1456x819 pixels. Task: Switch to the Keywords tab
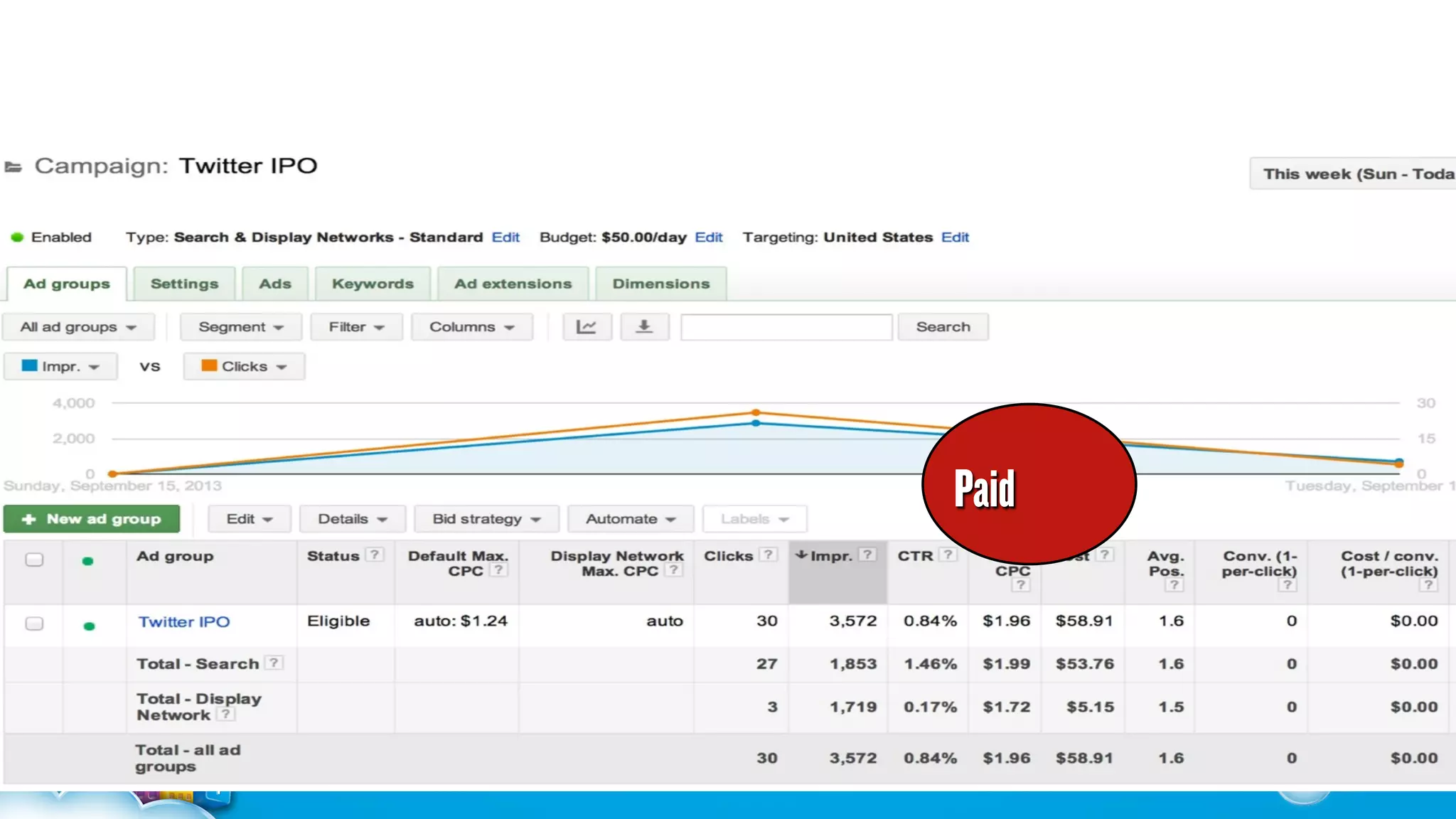coord(373,284)
